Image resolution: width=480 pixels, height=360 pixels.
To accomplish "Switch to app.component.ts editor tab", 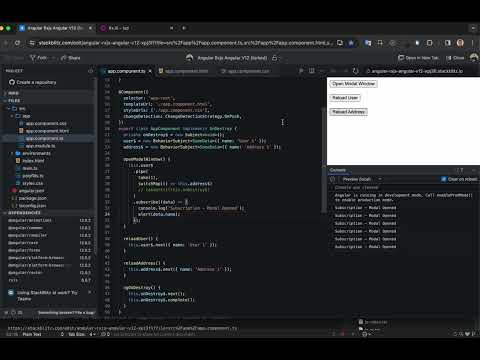I will coord(126,71).
